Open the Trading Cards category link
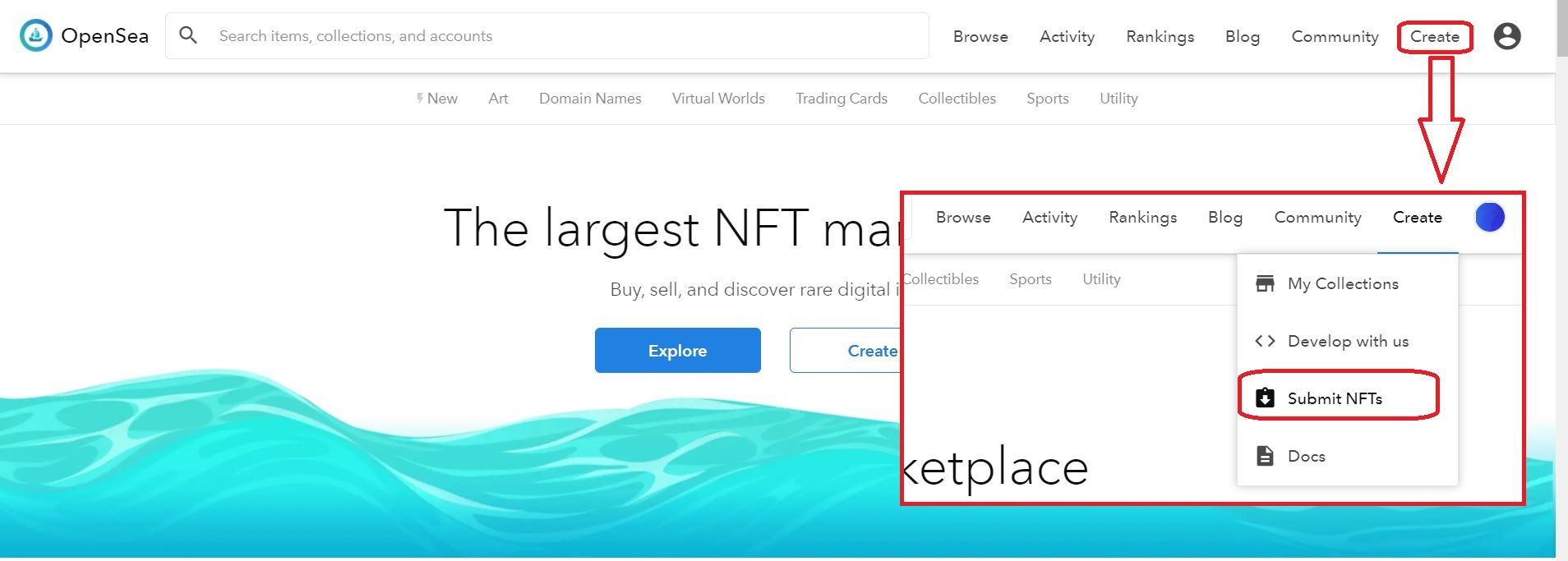Image resolution: width=1568 pixels, height=561 pixels. [x=842, y=99]
